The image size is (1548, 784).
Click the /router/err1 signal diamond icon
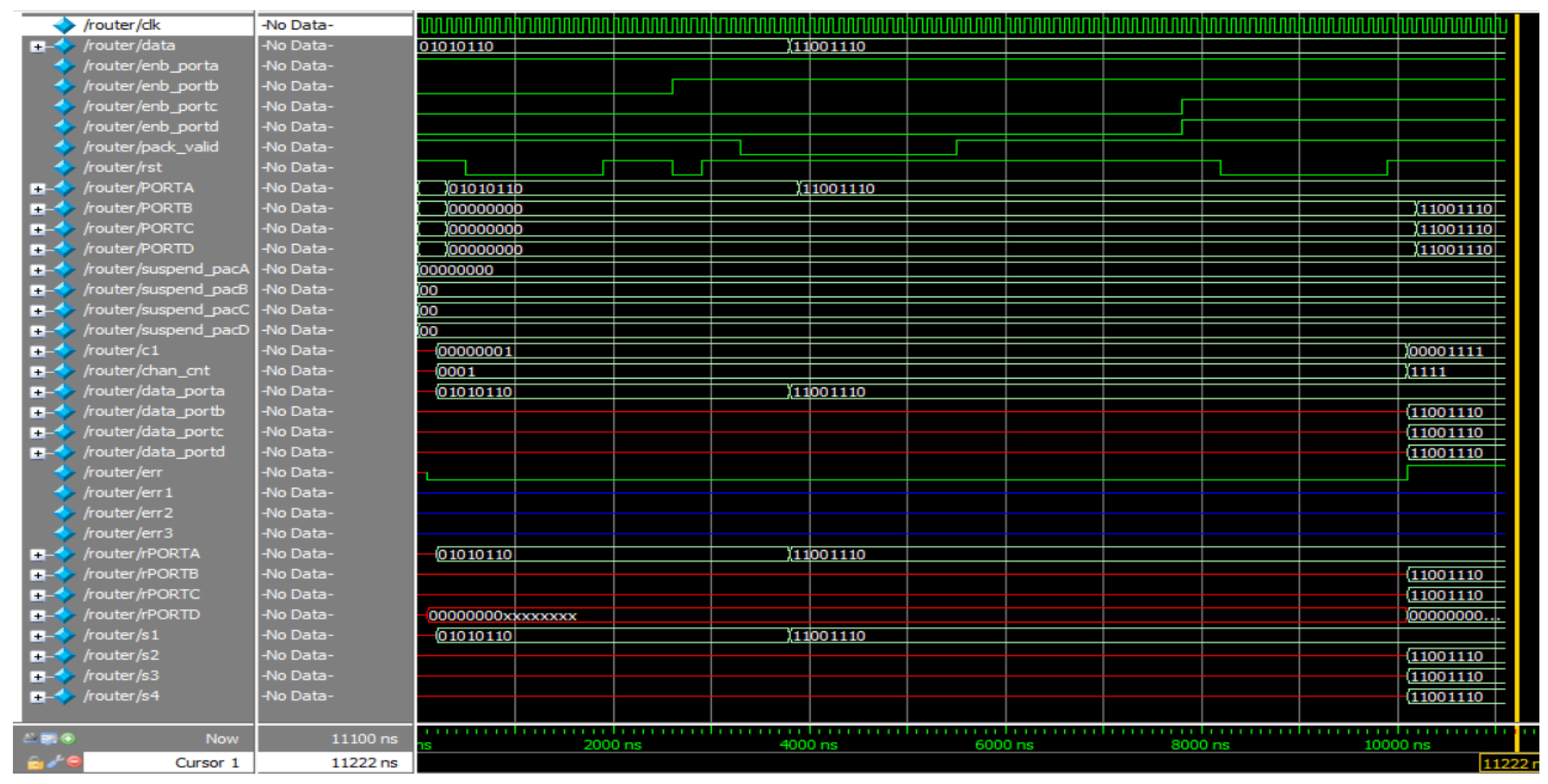click(64, 493)
